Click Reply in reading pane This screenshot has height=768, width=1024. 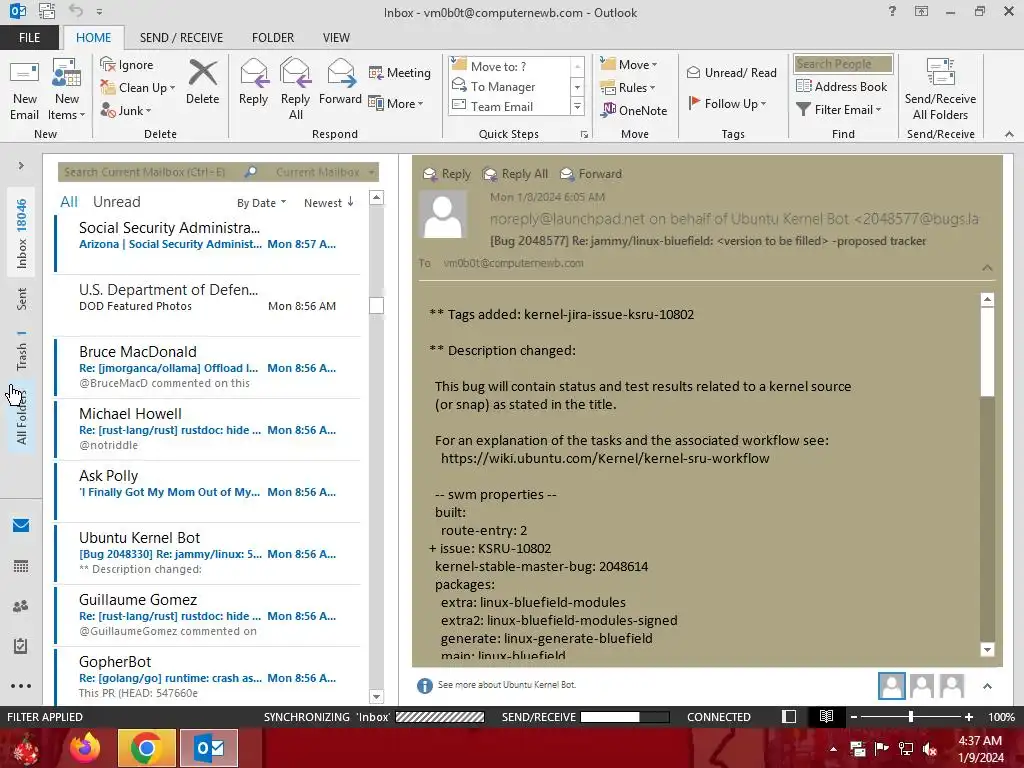(x=447, y=174)
